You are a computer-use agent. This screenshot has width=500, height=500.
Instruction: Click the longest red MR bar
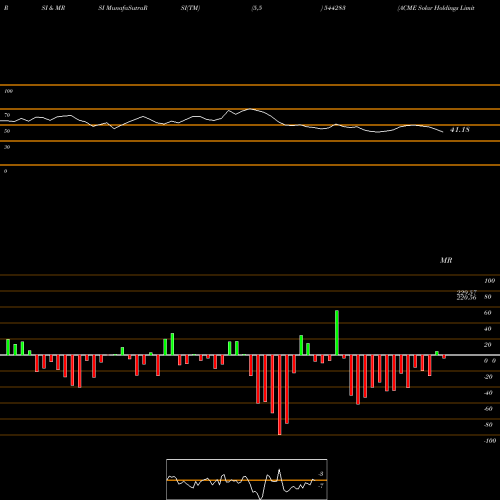tap(279, 395)
